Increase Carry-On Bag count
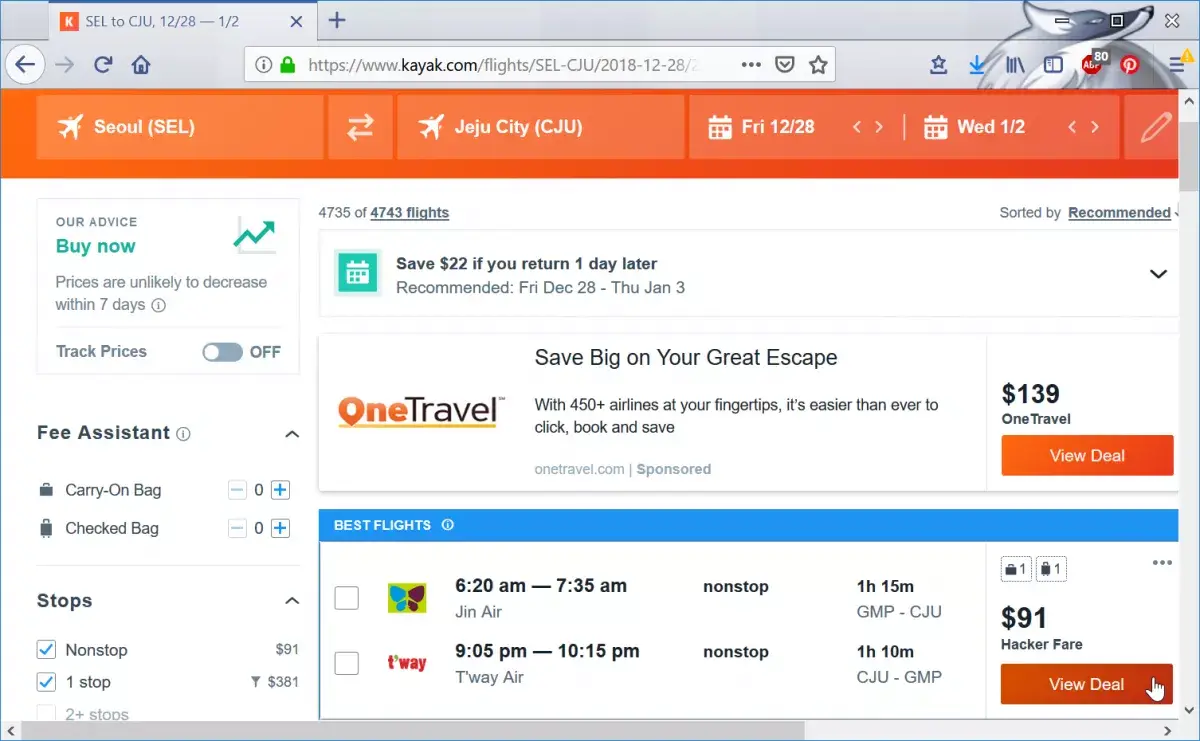The image size is (1200, 741). pos(280,490)
